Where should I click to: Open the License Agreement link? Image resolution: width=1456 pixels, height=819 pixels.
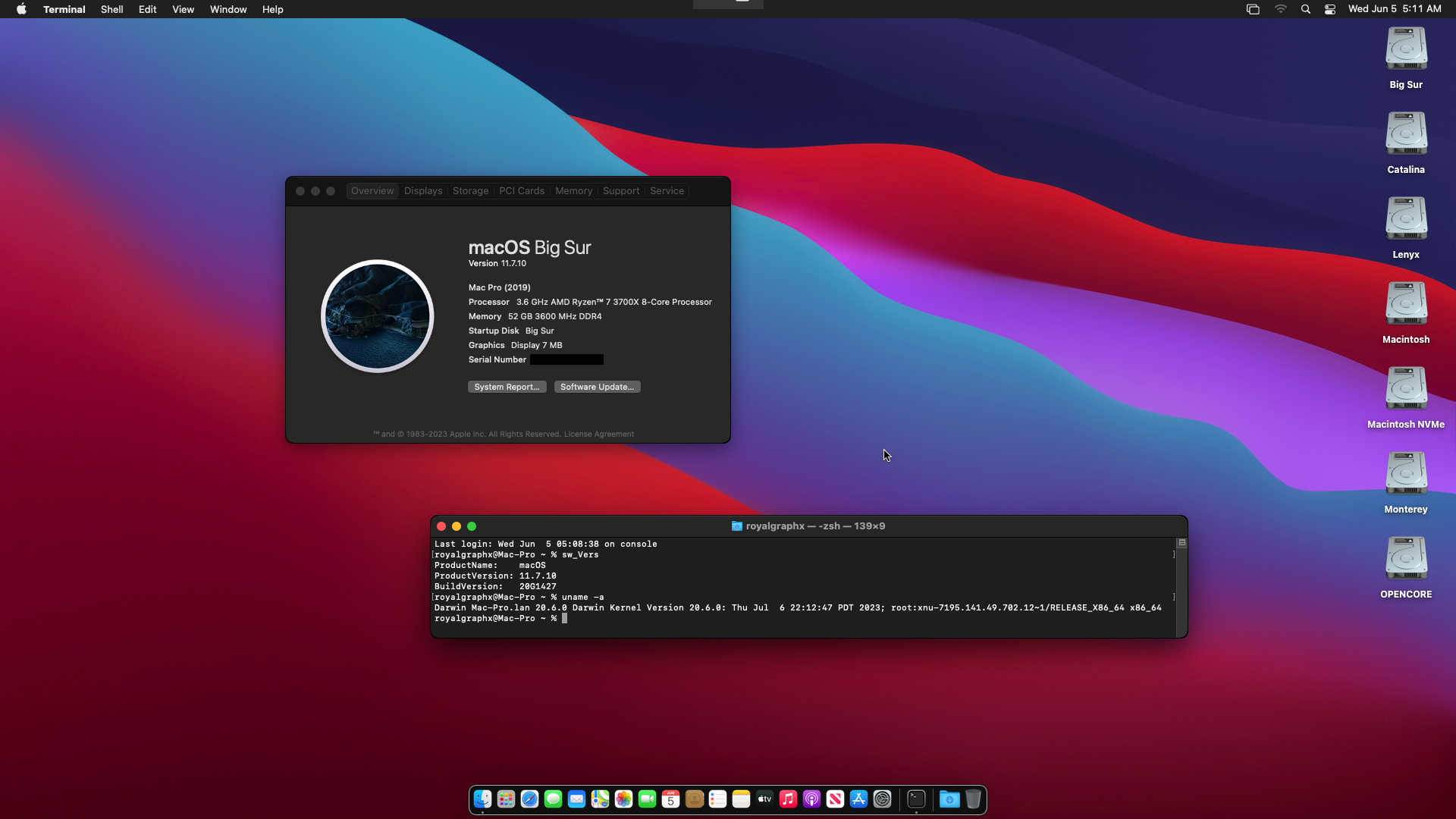click(x=599, y=435)
